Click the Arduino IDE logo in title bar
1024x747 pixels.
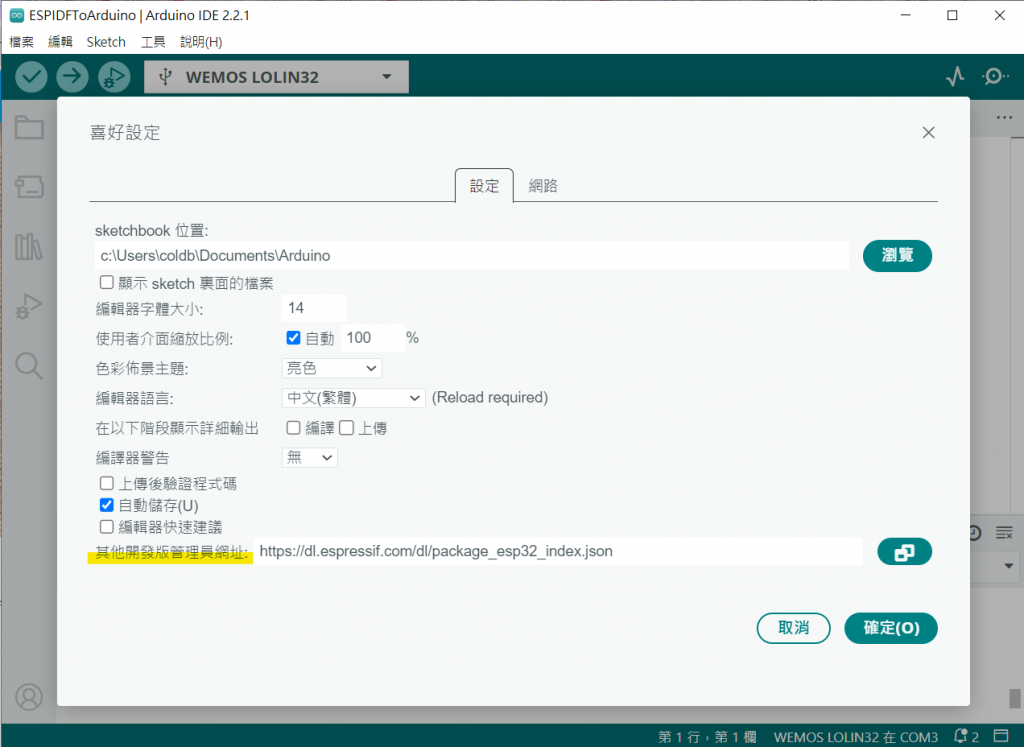point(16,15)
